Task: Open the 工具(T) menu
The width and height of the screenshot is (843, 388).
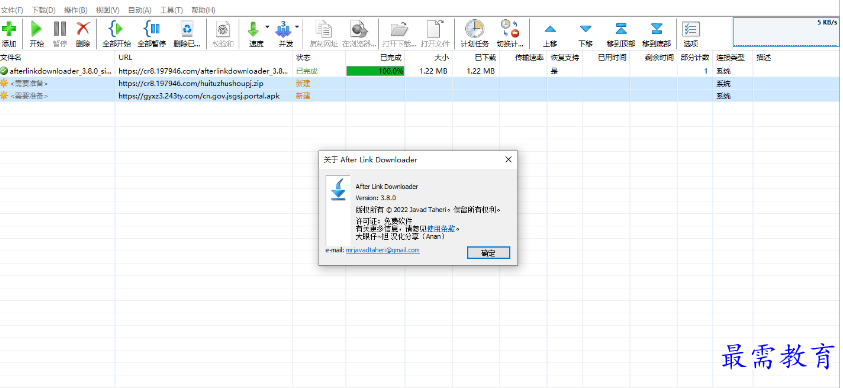Action: tap(172, 10)
